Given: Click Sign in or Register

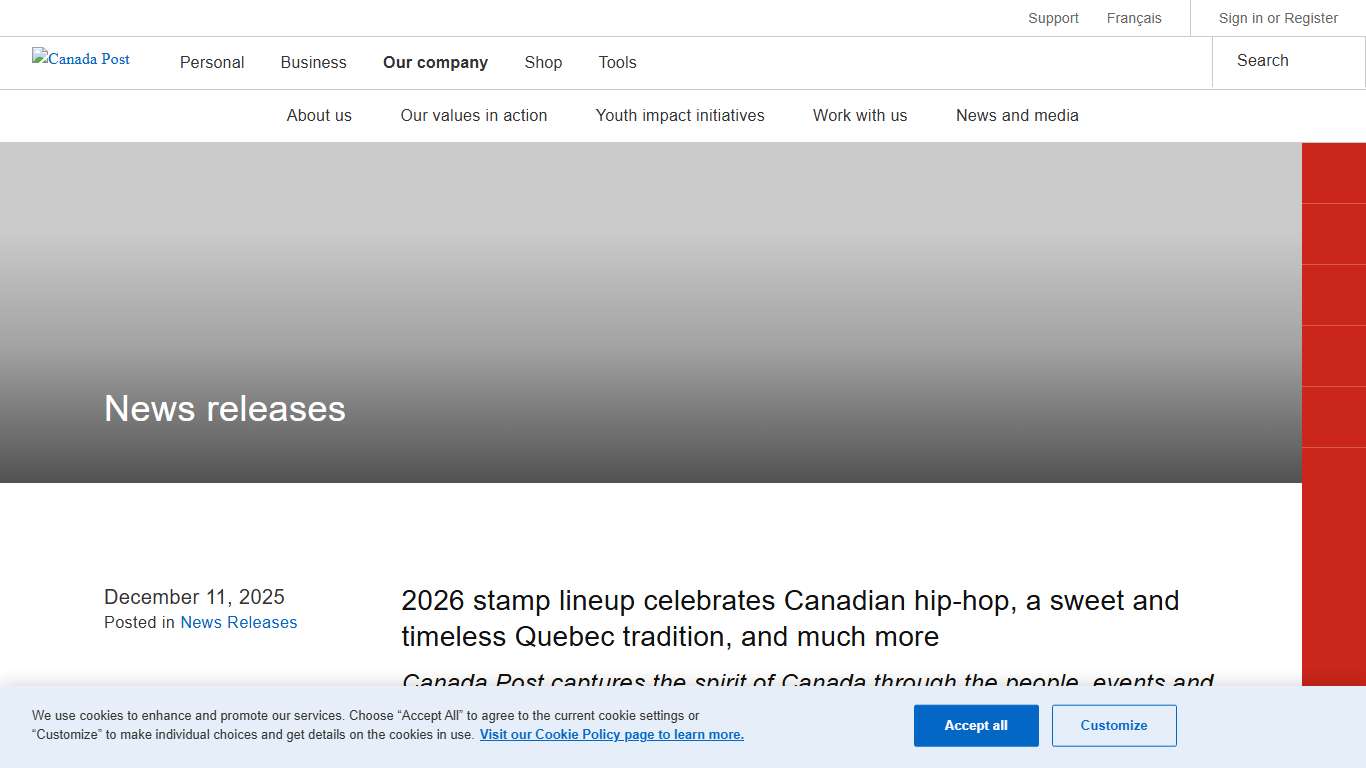Looking at the screenshot, I should (1277, 18).
